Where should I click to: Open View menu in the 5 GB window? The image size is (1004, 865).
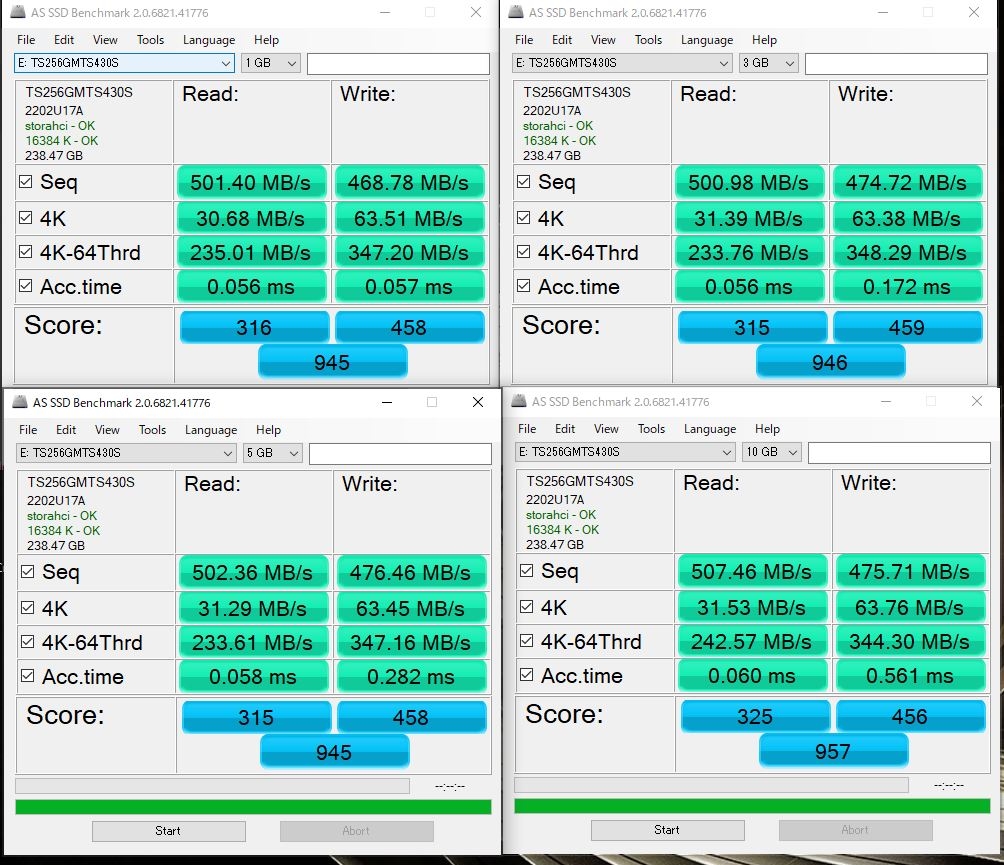coord(107,430)
